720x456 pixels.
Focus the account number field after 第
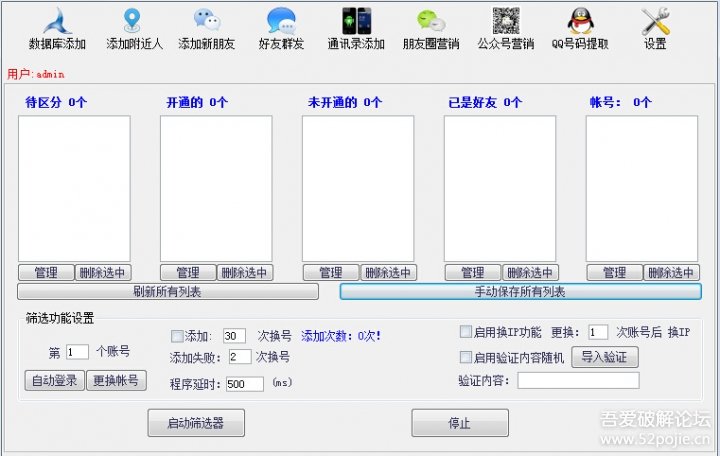pos(77,352)
